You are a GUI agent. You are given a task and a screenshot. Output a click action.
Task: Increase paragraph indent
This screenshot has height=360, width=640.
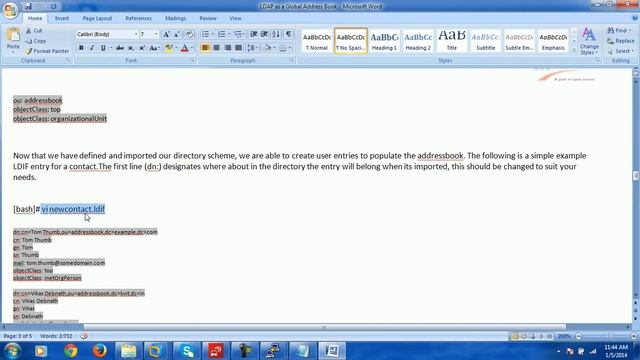[x=264, y=34]
